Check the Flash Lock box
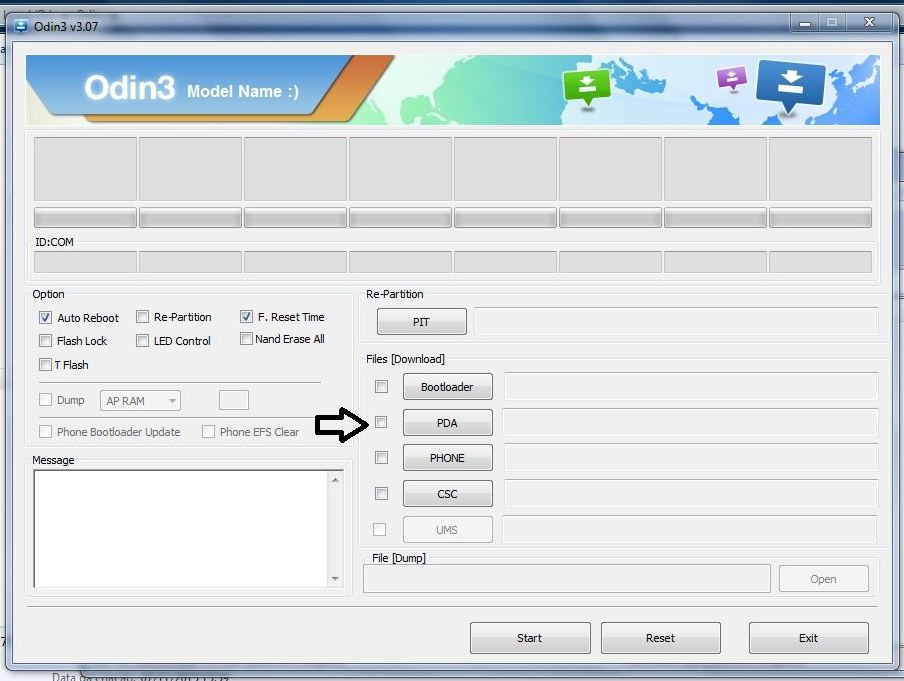This screenshot has width=904, height=681. coord(45,341)
